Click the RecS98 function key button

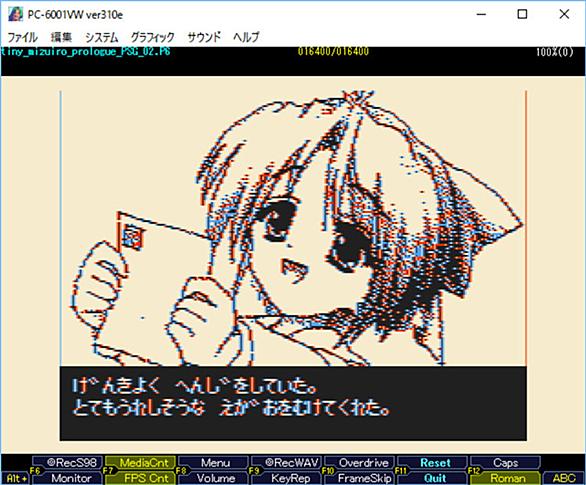pos(67,463)
